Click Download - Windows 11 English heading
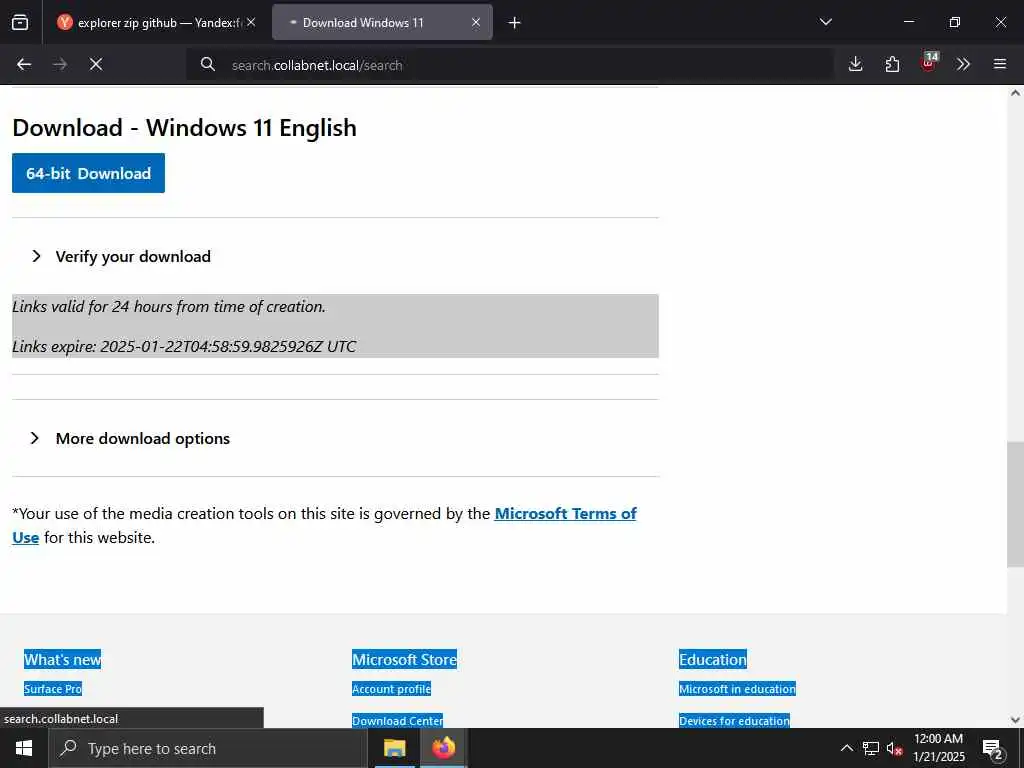 (x=184, y=128)
